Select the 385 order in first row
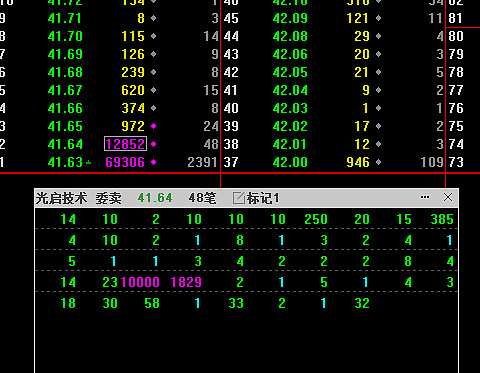This screenshot has width=480, height=373. pos(442,219)
